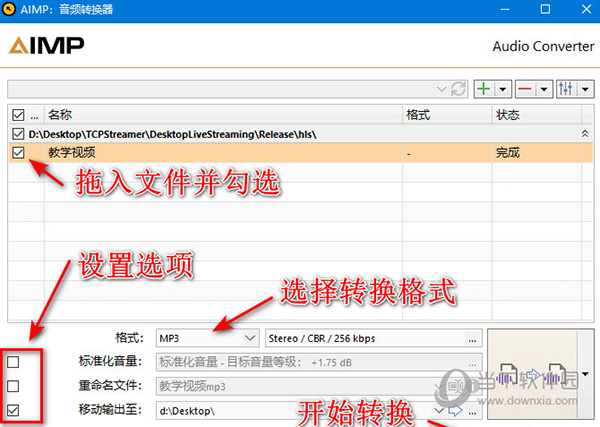600x427 pixels.
Task: Select the 教学视频 row name
Action: (x=72, y=153)
